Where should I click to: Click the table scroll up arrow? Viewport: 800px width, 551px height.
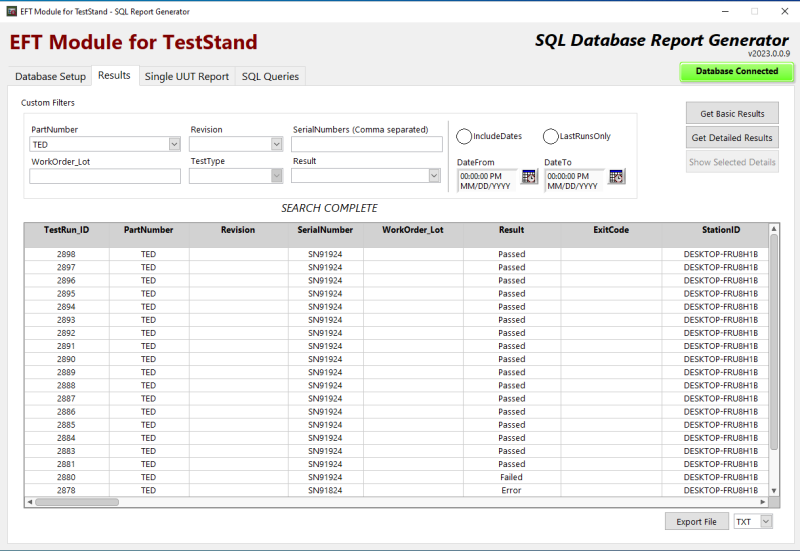coord(774,229)
